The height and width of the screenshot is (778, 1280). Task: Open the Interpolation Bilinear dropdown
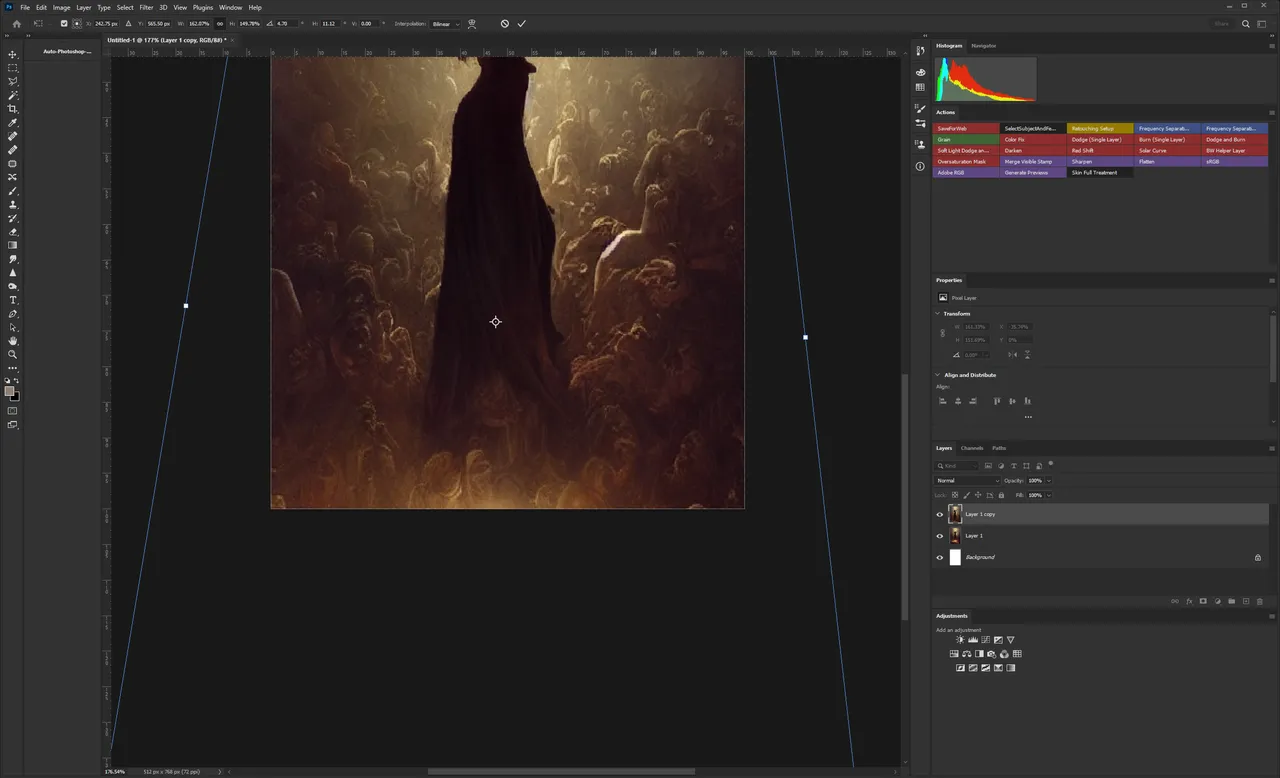(x=445, y=23)
